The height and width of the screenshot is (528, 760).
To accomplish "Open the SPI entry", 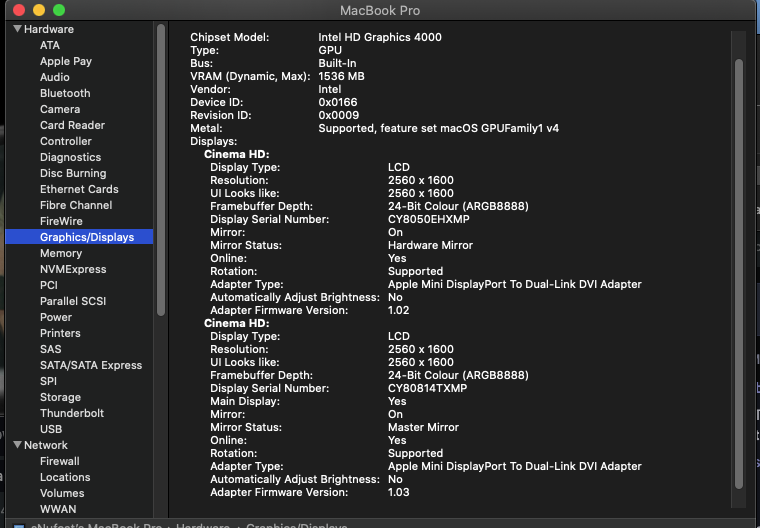I will (48, 381).
